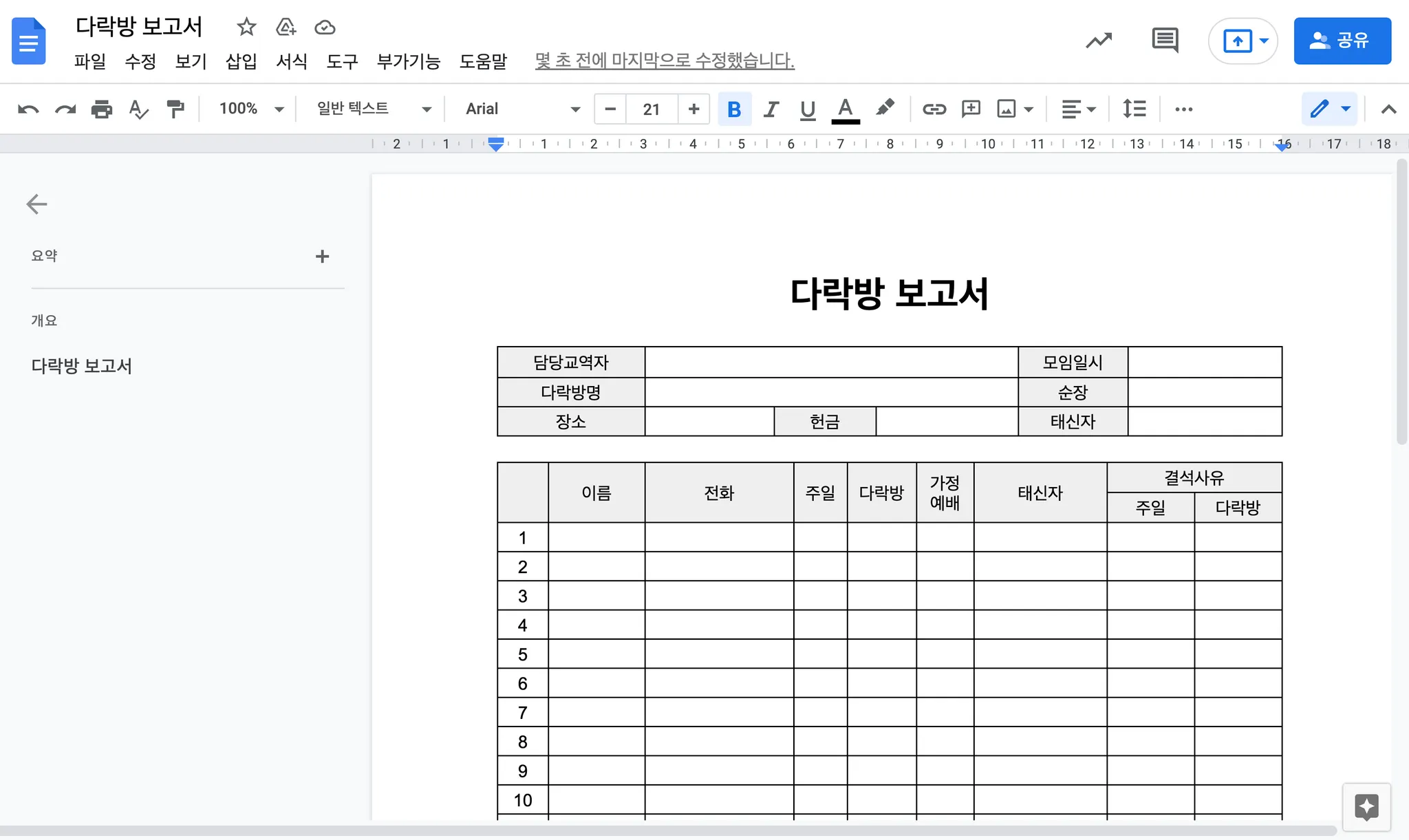1409x840 pixels.
Task: Open the 100% zoom dropdown
Action: (250, 109)
